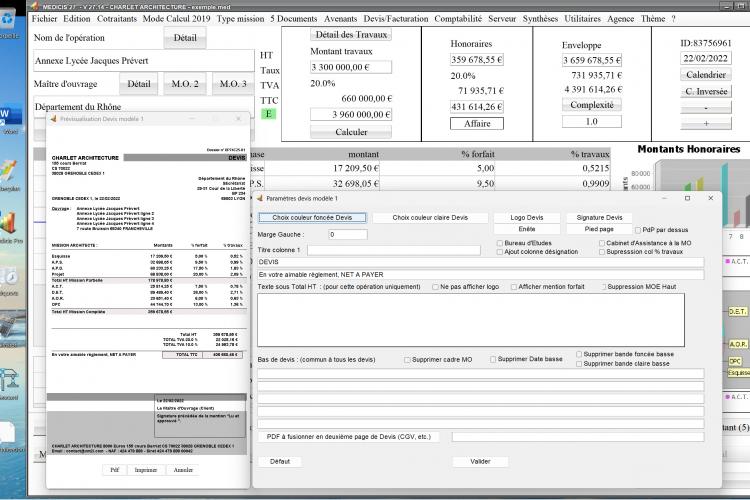Click the Titre colonne 1 field
Screen dimensions: 750x500
pos(394,250)
